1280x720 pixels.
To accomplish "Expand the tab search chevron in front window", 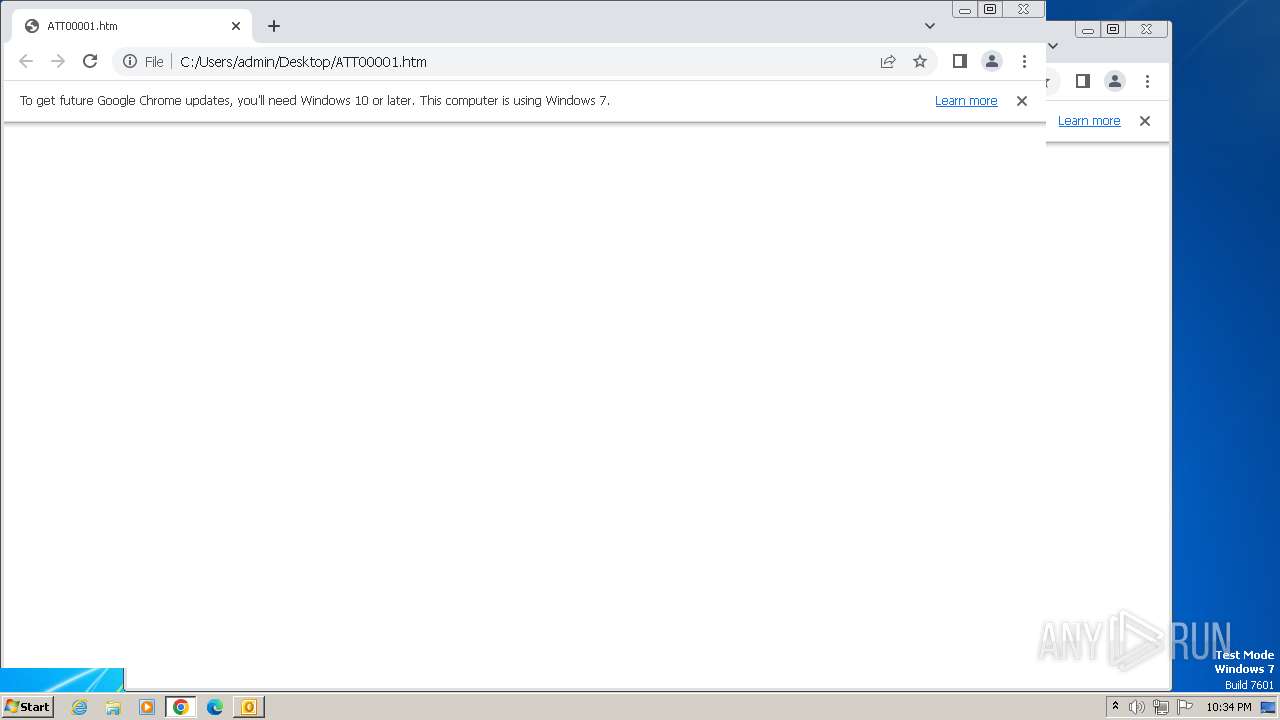I will click(930, 26).
